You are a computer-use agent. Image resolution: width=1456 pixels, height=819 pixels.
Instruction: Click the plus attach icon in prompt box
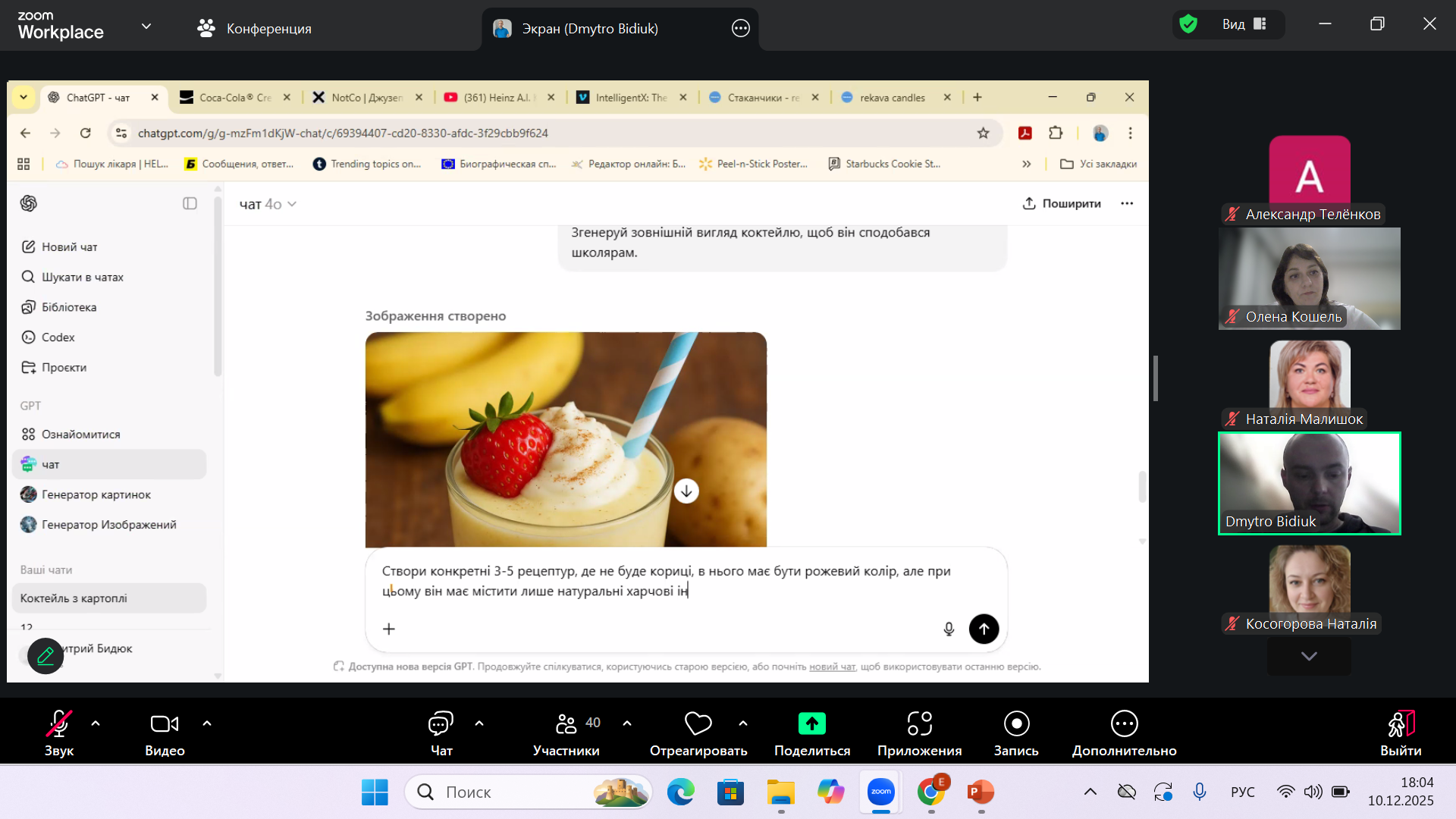(x=389, y=629)
